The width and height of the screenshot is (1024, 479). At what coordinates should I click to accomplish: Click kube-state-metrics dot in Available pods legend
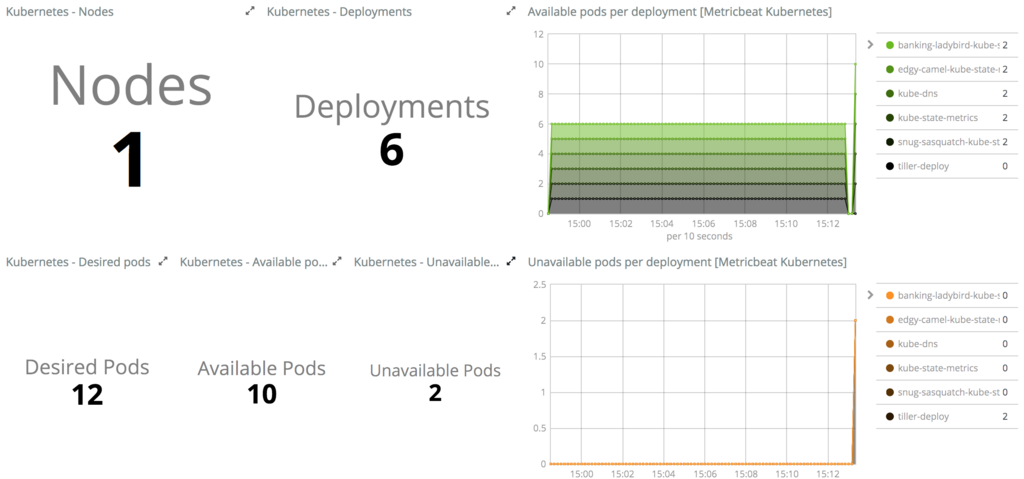pyautogui.click(x=889, y=118)
